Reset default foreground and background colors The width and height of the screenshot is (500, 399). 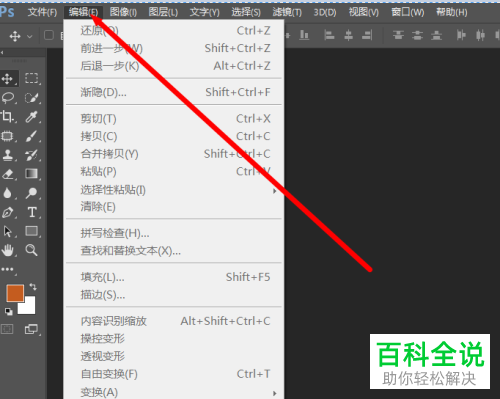pos(9,312)
